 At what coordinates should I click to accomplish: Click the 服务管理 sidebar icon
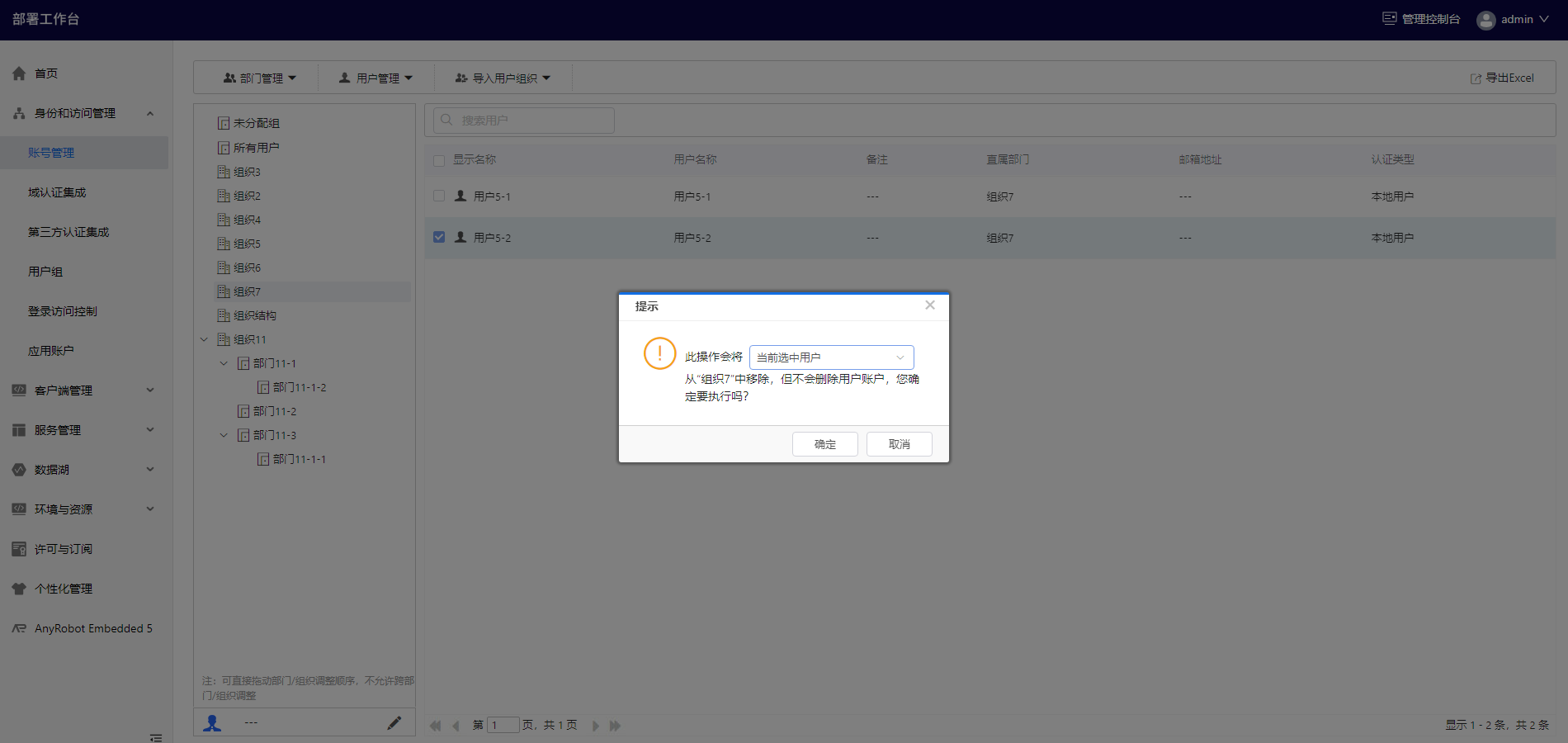(19, 430)
